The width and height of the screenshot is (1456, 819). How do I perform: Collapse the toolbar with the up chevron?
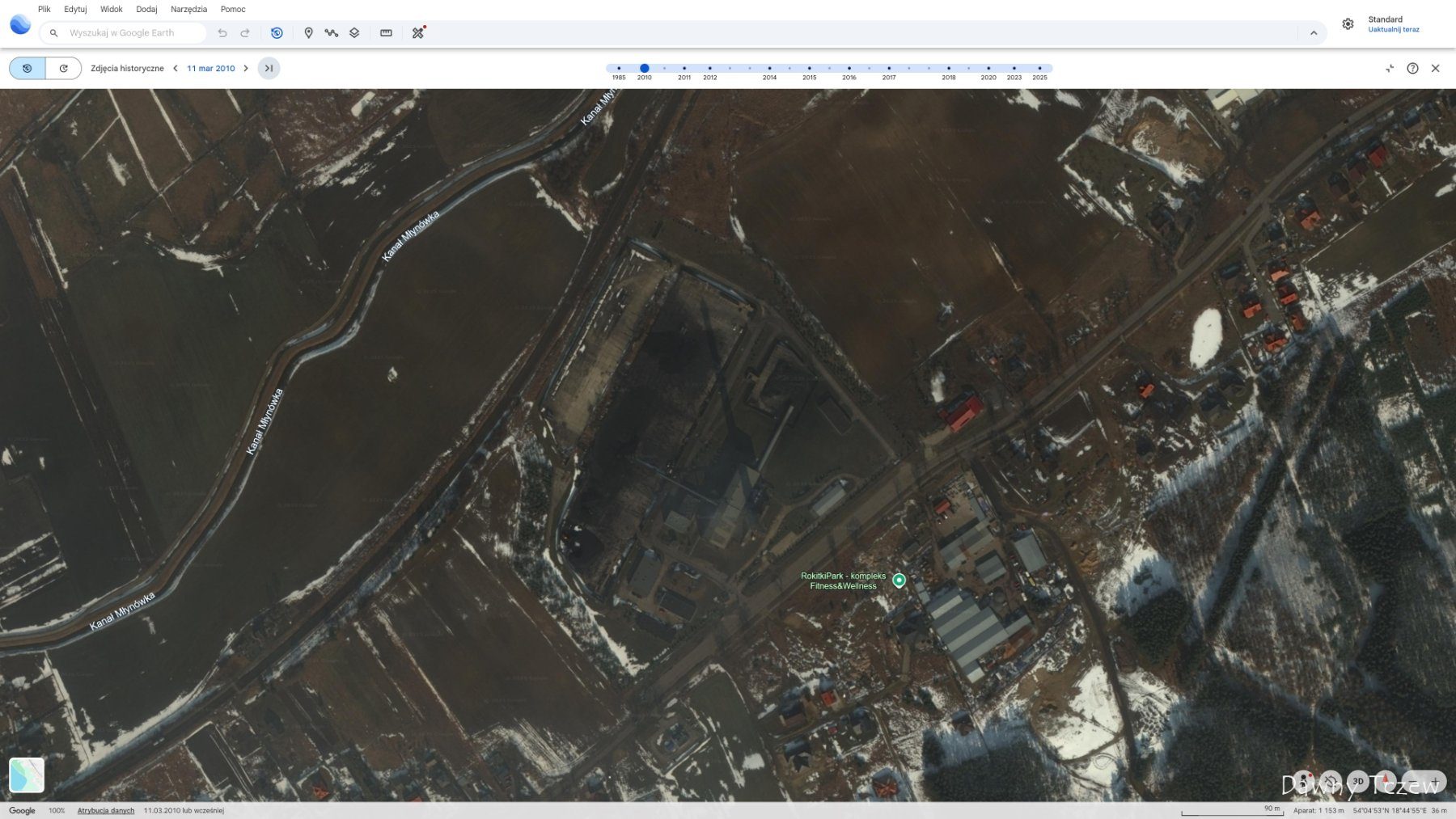point(1314,33)
